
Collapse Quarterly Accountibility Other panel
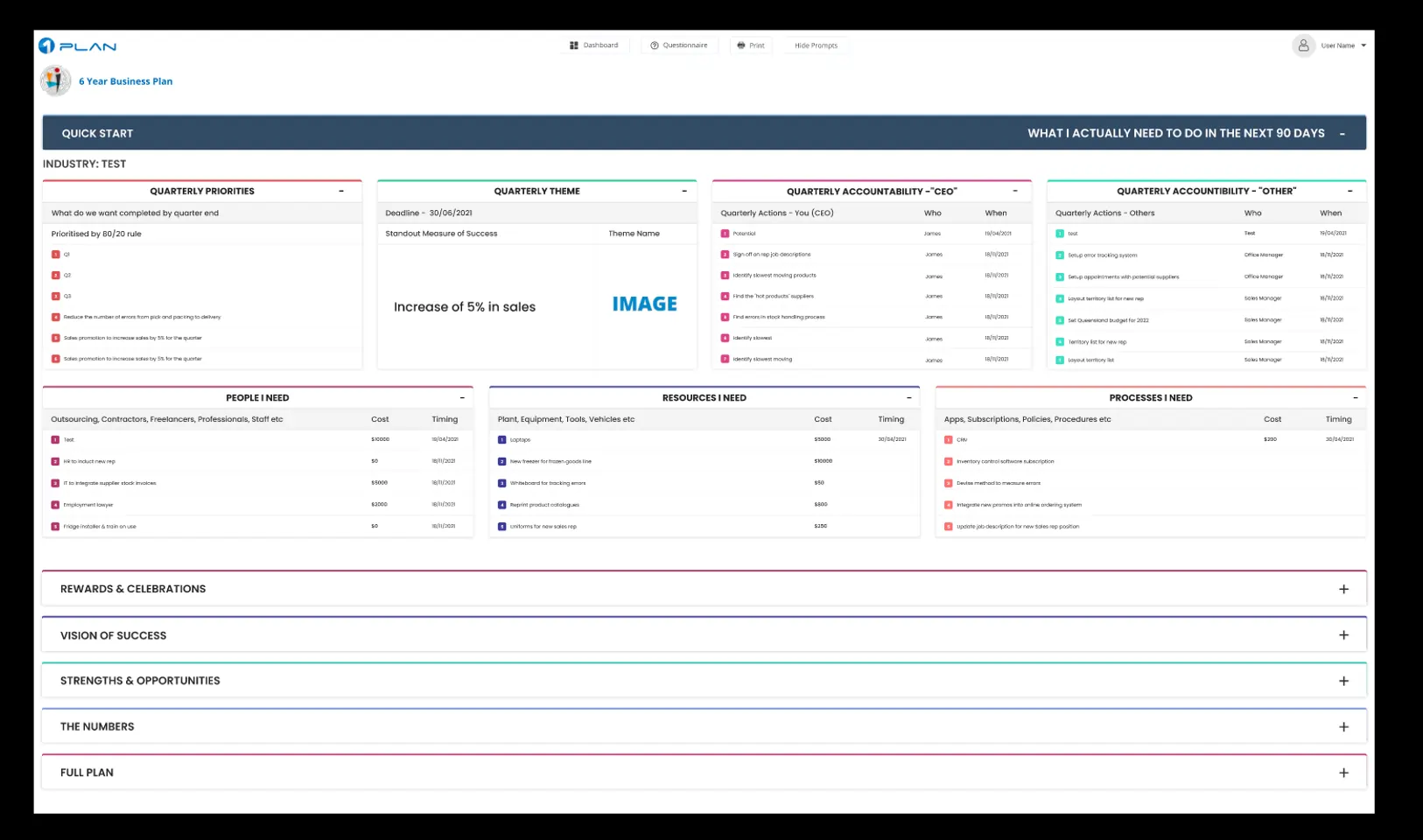coord(1350,191)
